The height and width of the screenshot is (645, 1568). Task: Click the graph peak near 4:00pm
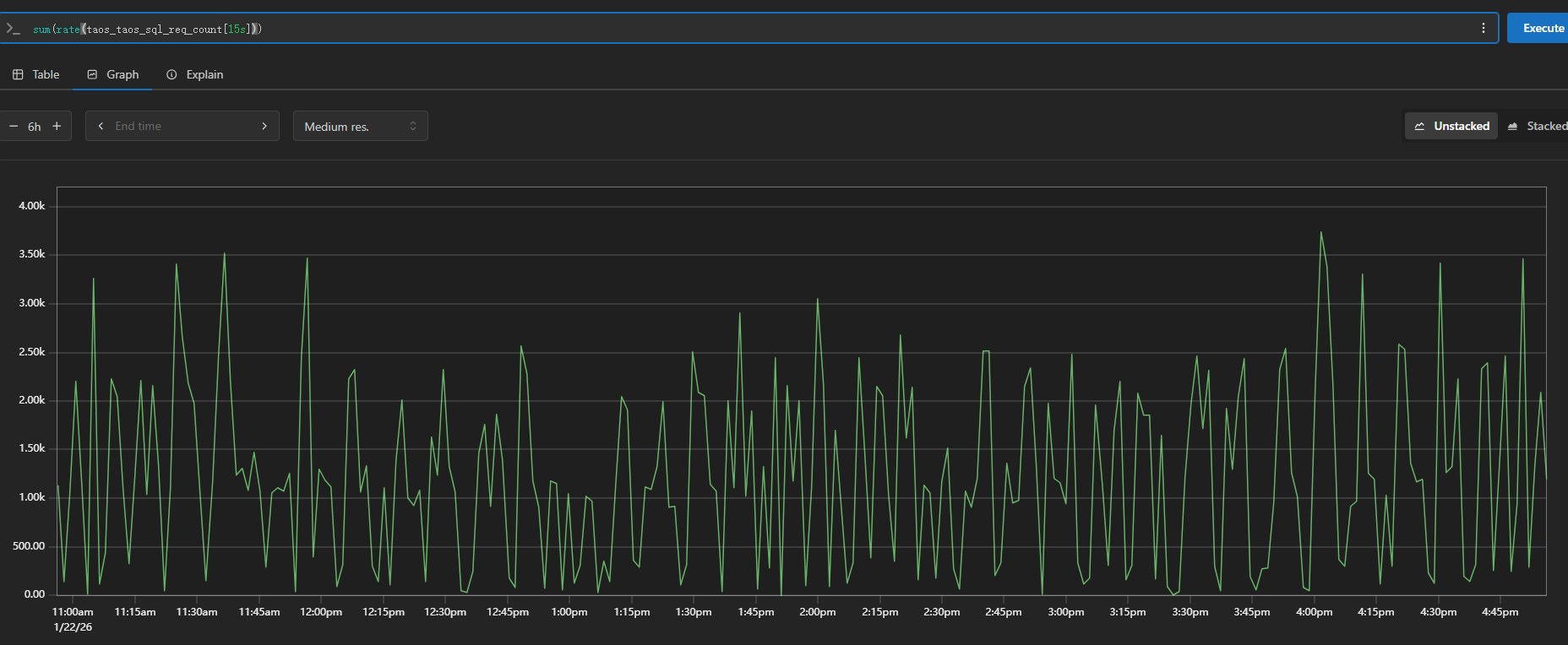(x=1320, y=233)
